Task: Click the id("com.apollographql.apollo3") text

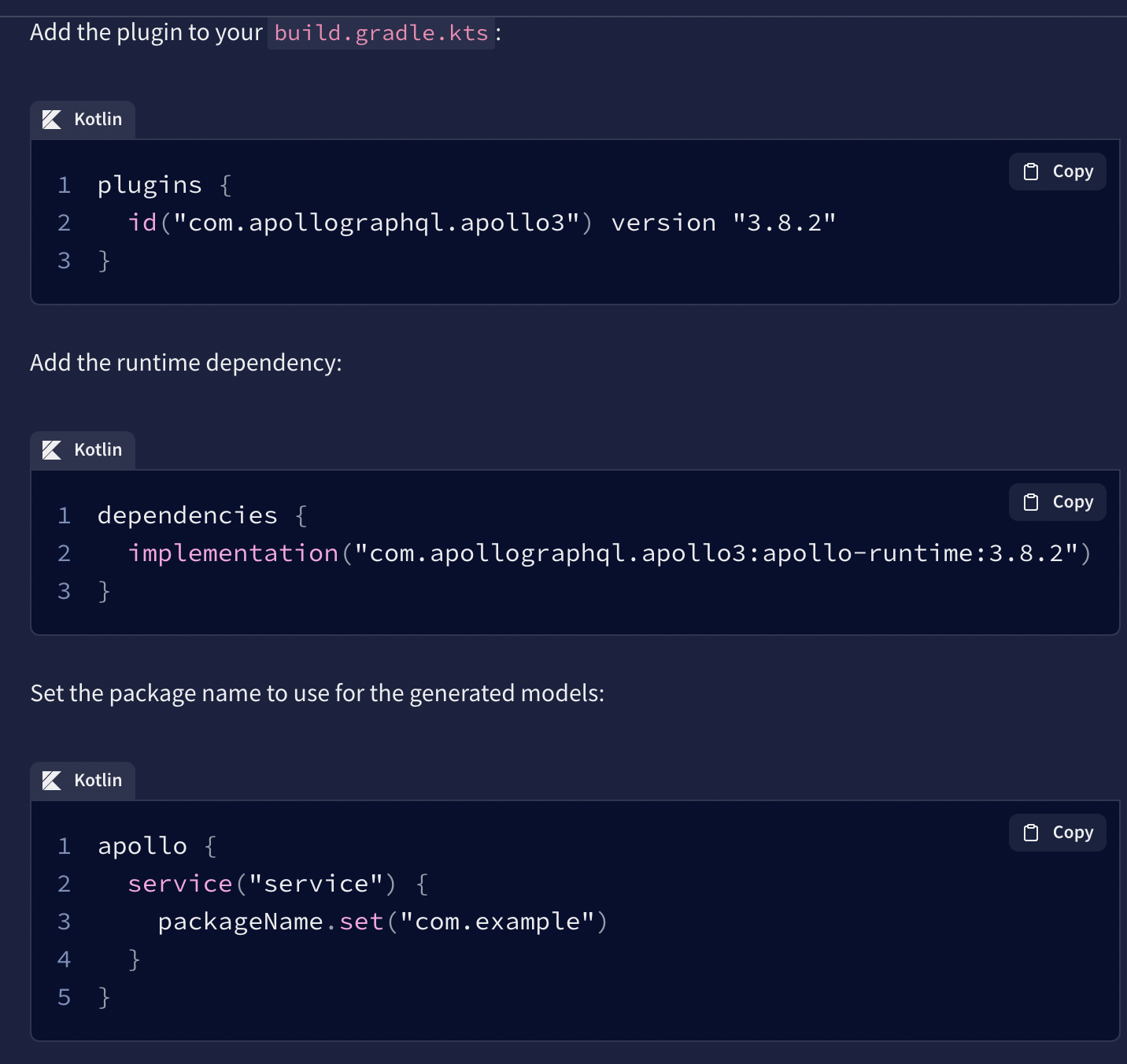Action: [360, 223]
